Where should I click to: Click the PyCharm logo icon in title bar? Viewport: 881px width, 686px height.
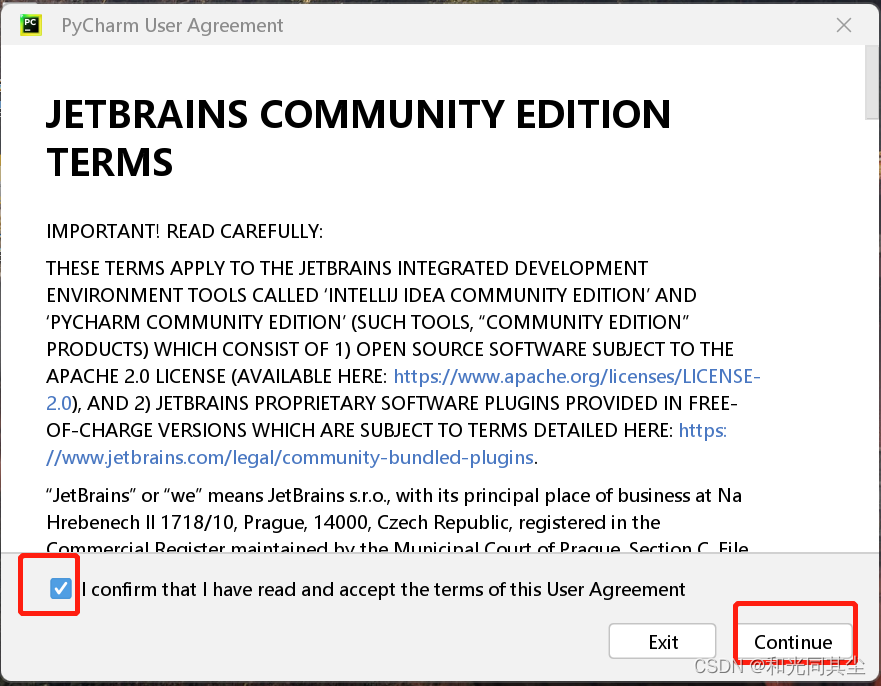coord(30,25)
